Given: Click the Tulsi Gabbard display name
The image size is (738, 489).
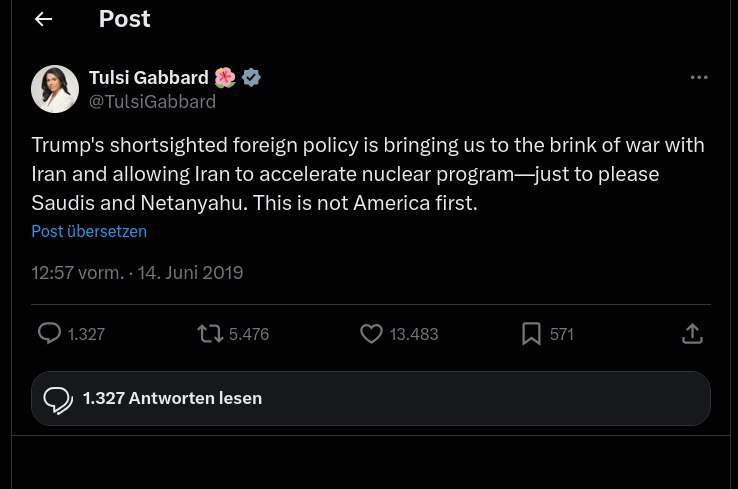Looking at the screenshot, I should pos(148,78).
